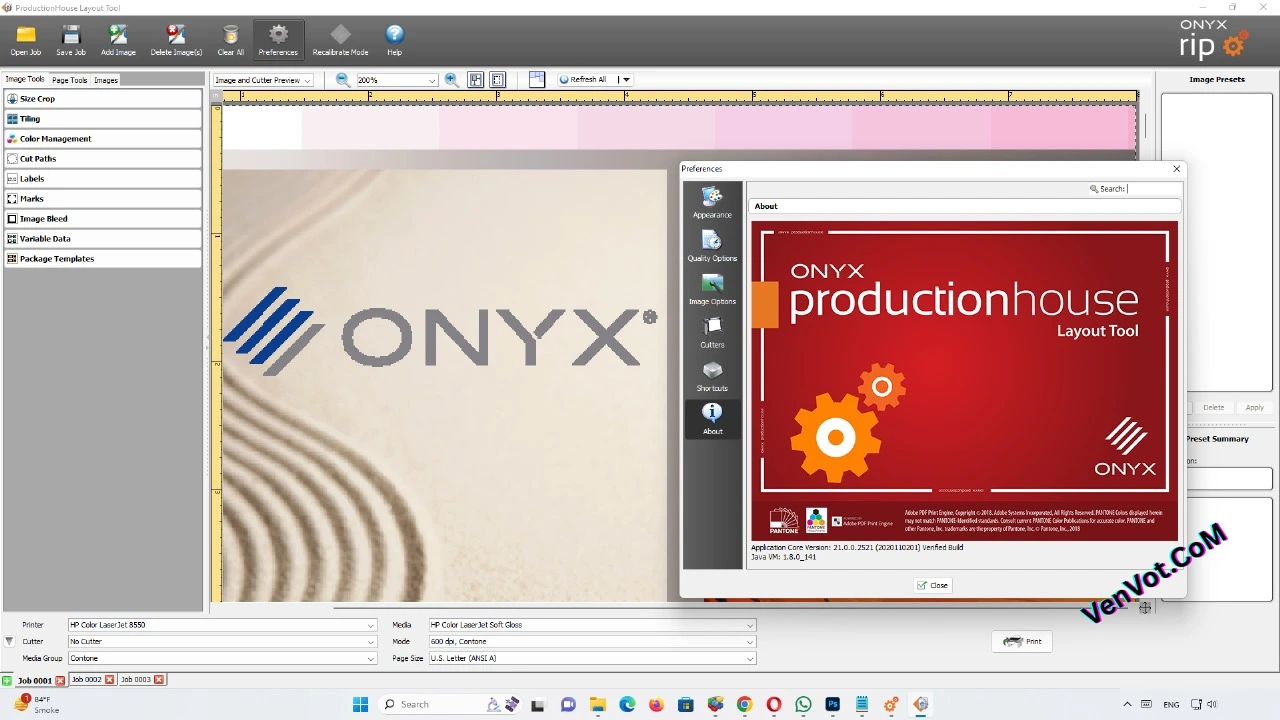Image resolution: width=1280 pixels, height=720 pixels.
Task: Click the Print button
Action: tap(1021, 641)
